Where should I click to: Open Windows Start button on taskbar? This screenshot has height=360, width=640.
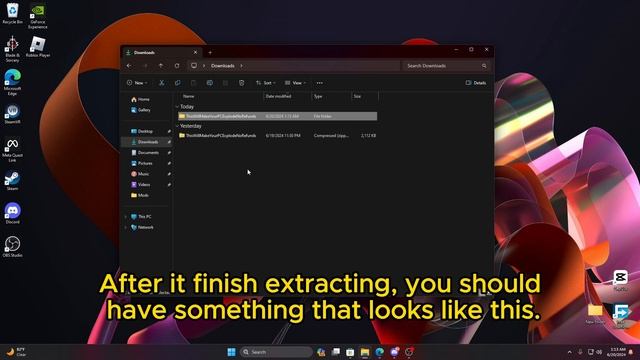coord(231,352)
